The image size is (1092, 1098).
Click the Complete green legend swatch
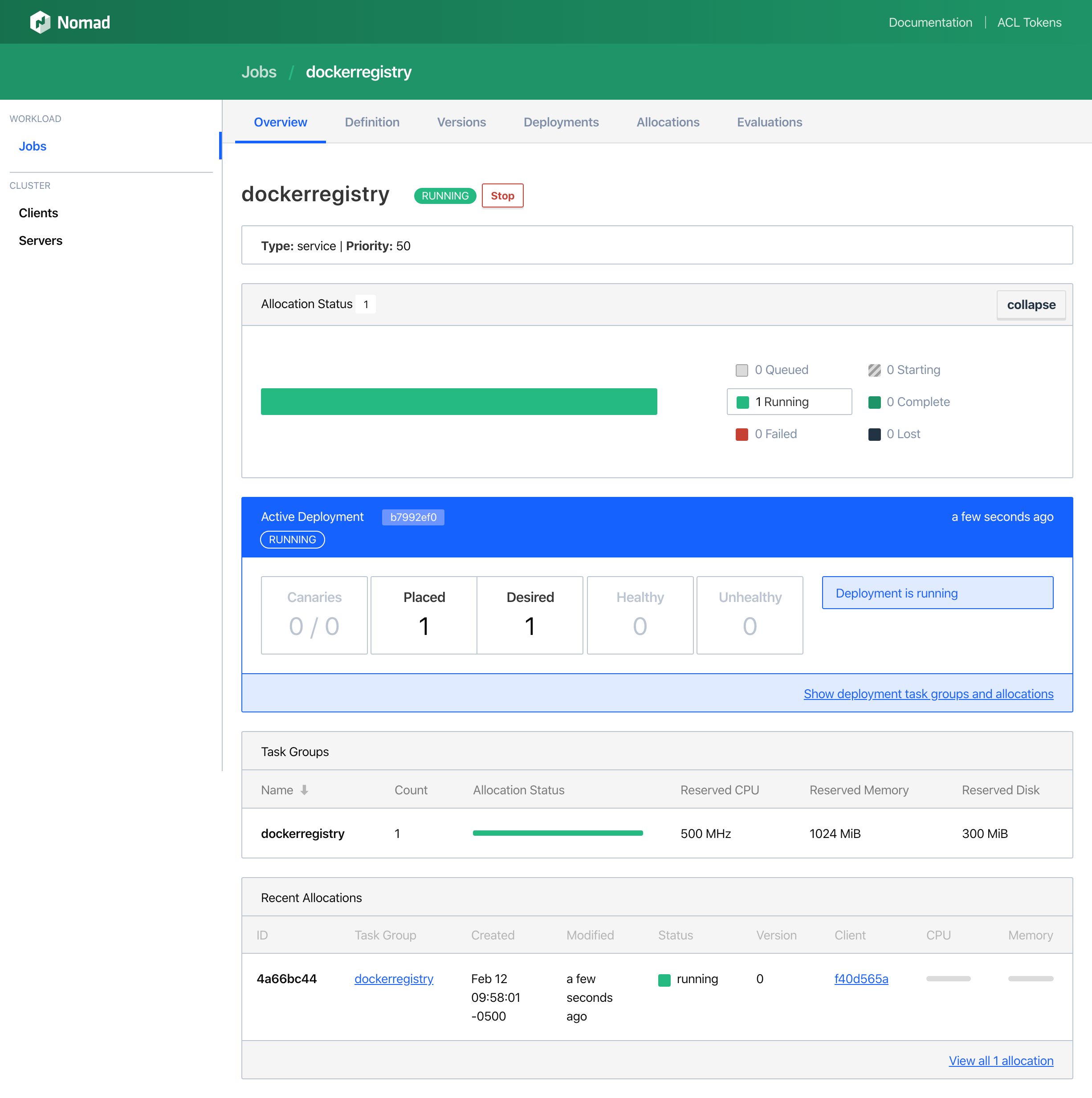874,403
